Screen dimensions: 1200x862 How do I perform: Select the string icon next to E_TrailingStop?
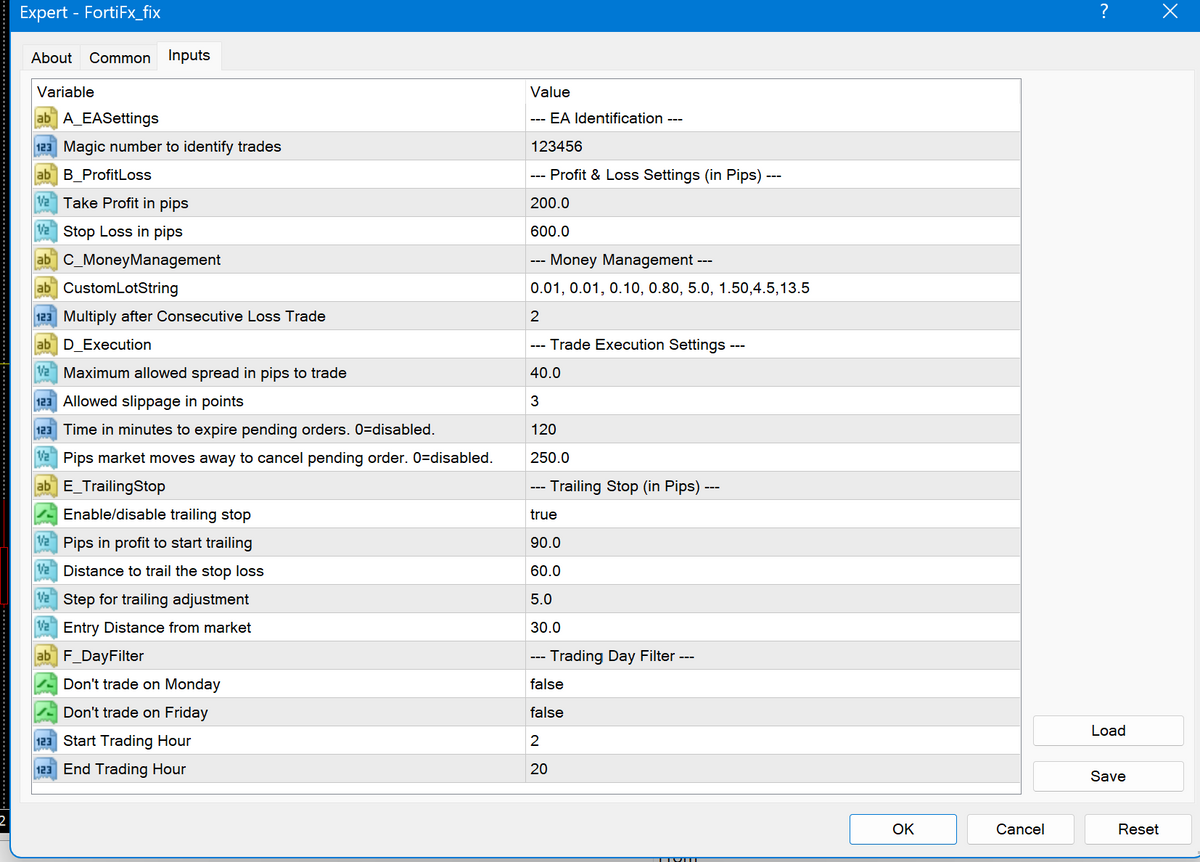(x=45, y=485)
